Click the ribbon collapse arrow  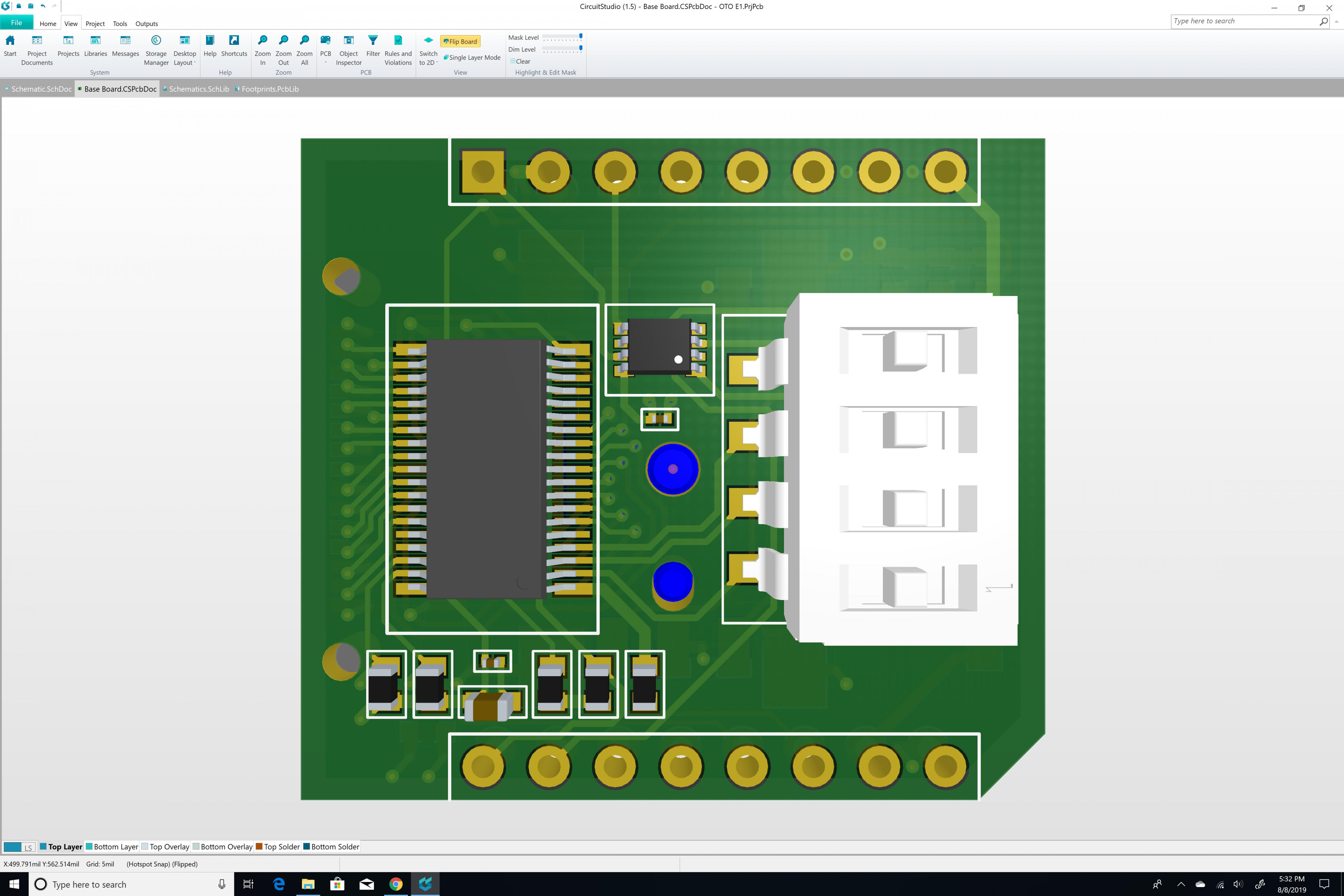pyautogui.click(x=1337, y=22)
